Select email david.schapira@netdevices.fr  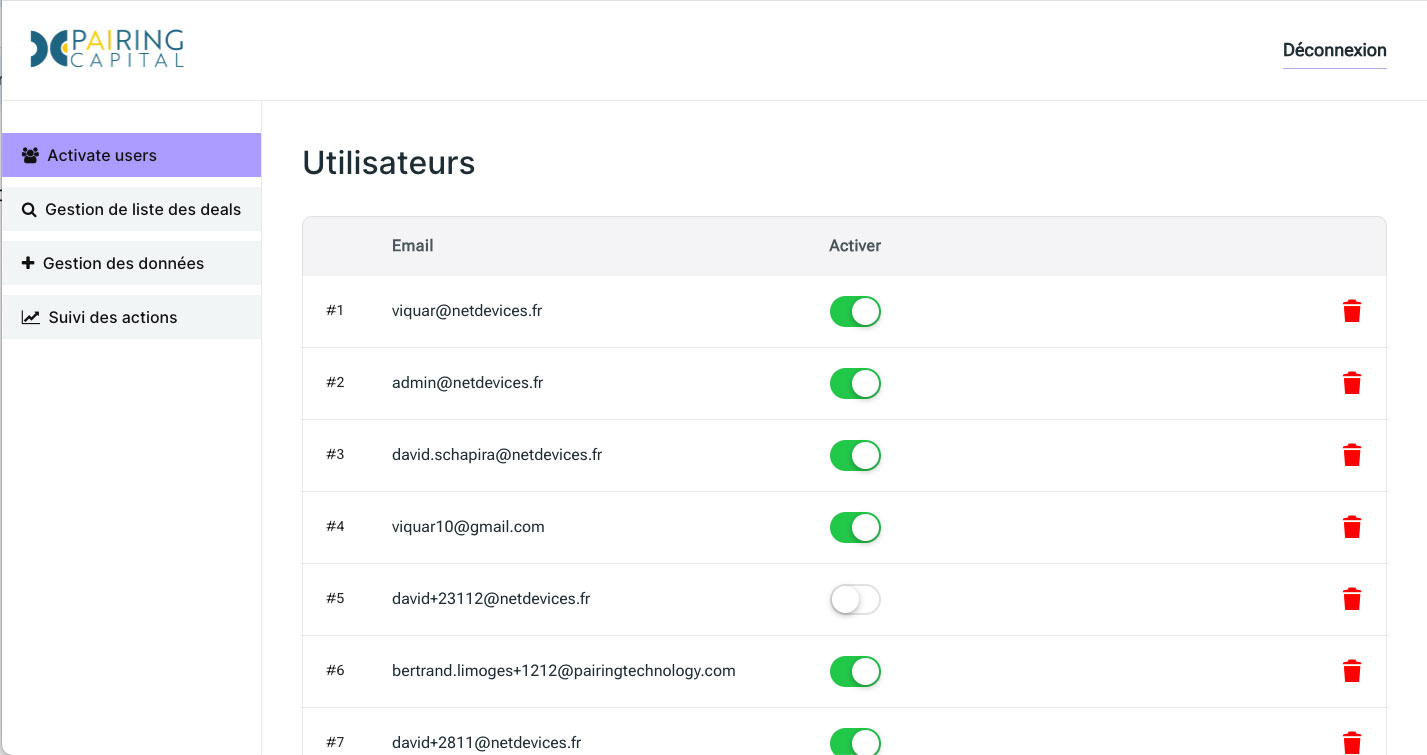pyautogui.click(x=497, y=455)
